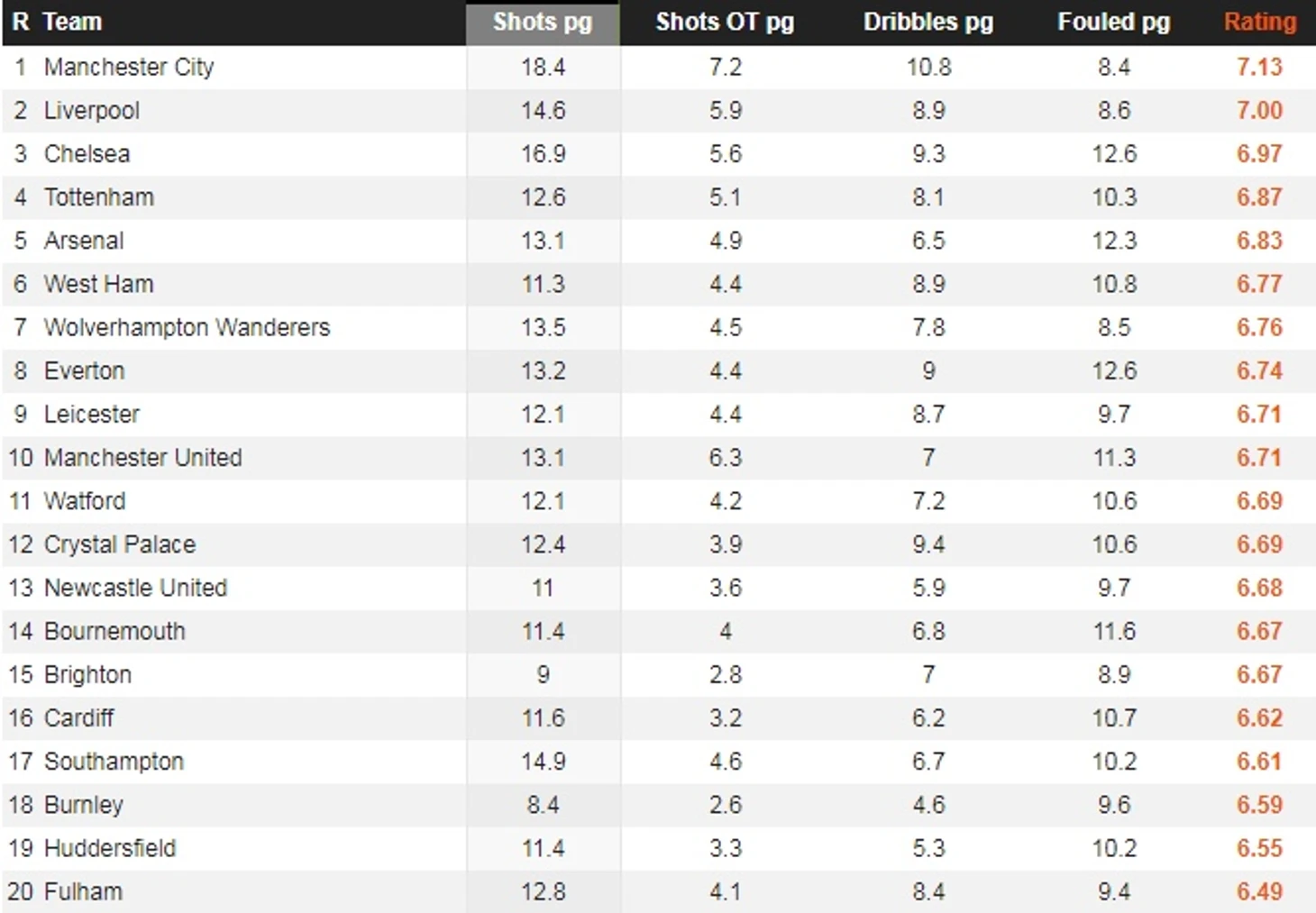This screenshot has width=1316, height=913.
Task: Click the R rank column header
Action: pyautogui.click(x=21, y=23)
